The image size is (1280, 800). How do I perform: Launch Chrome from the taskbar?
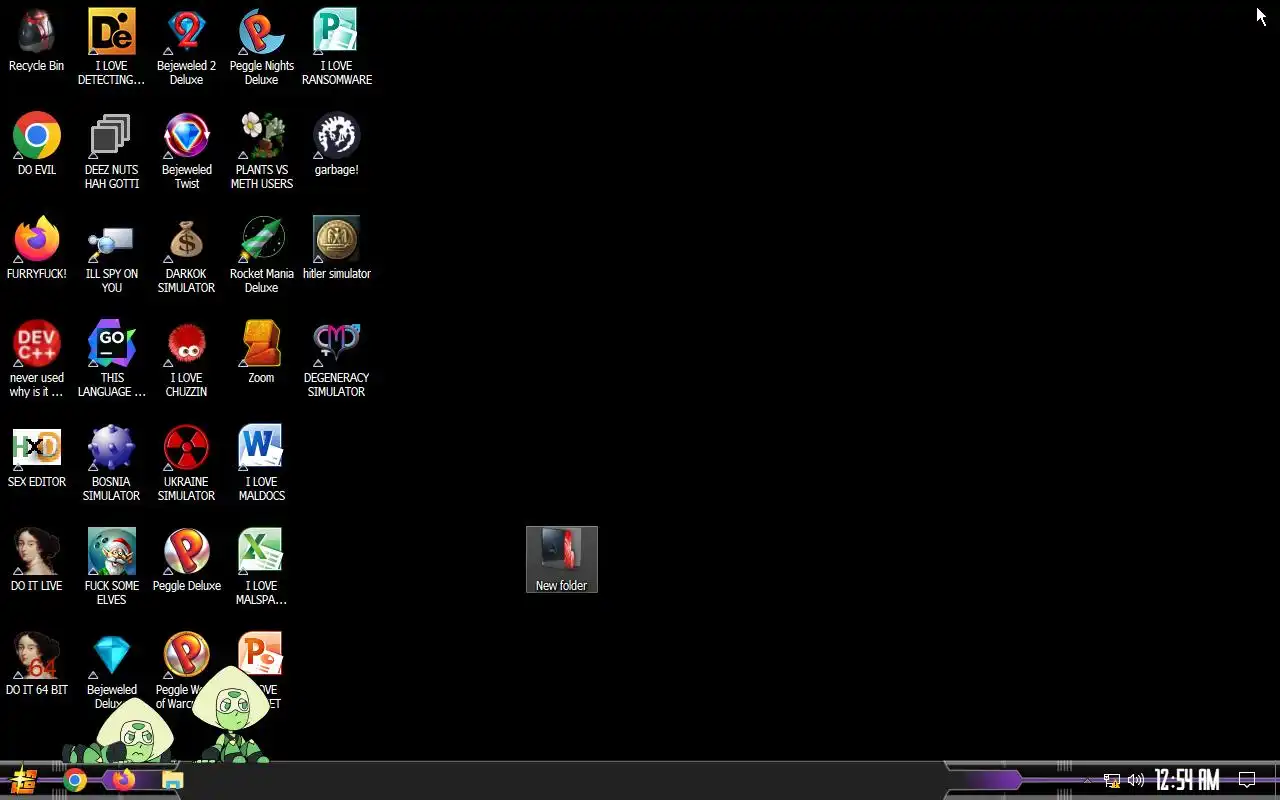tap(75, 781)
